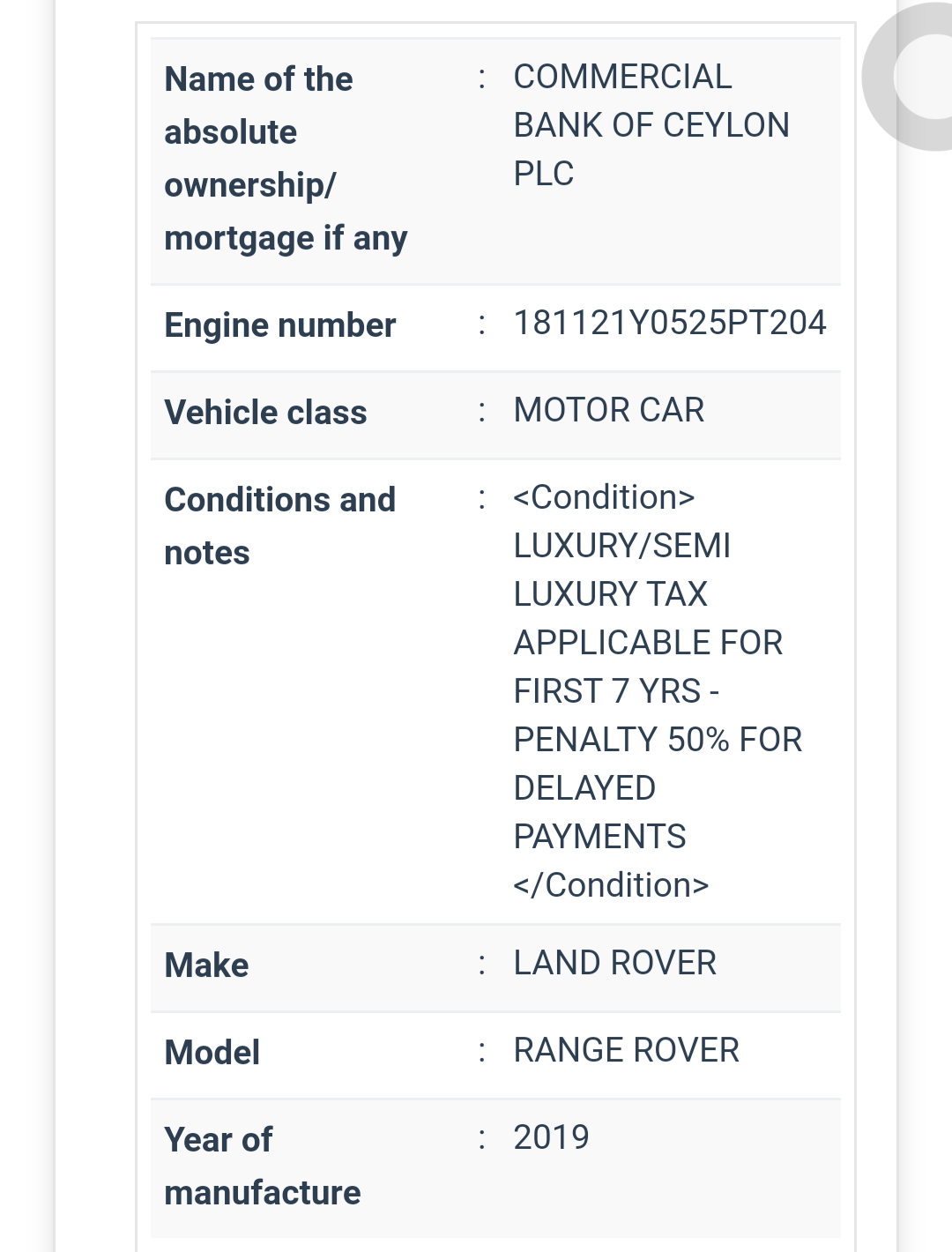Screen dimensions: 952x1252
Task: Select the 2019 year value
Action: pos(552,1137)
